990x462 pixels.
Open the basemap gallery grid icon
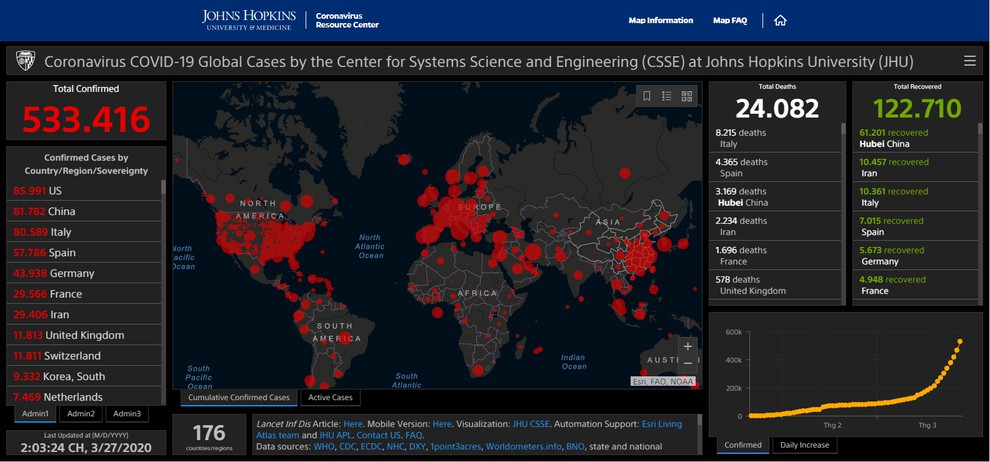coord(687,96)
